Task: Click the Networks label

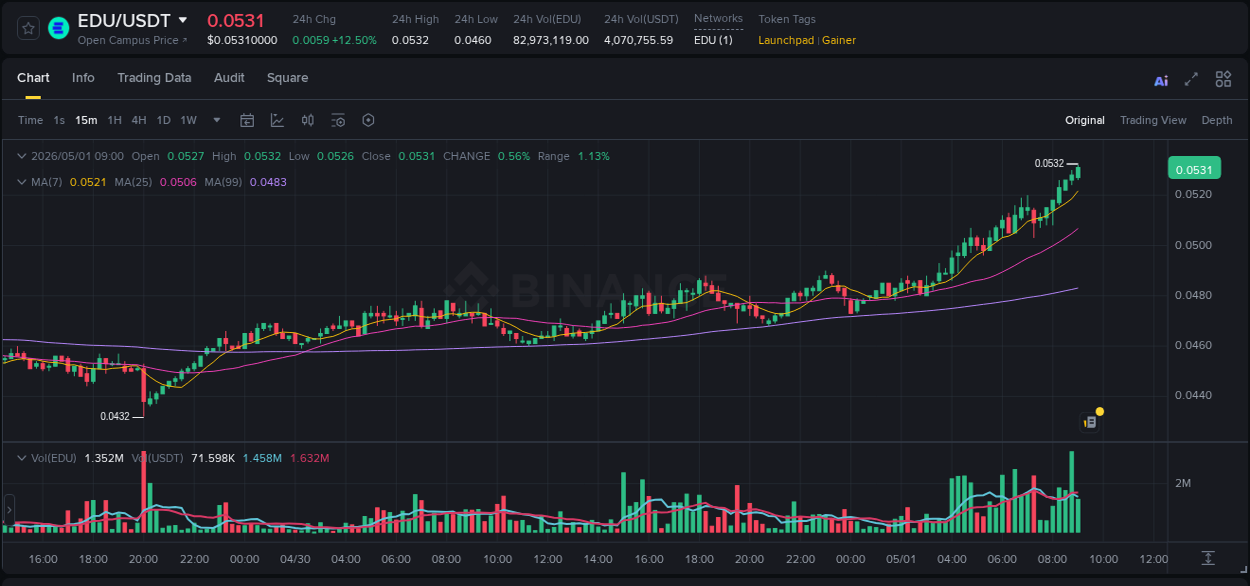Action: tap(718, 18)
